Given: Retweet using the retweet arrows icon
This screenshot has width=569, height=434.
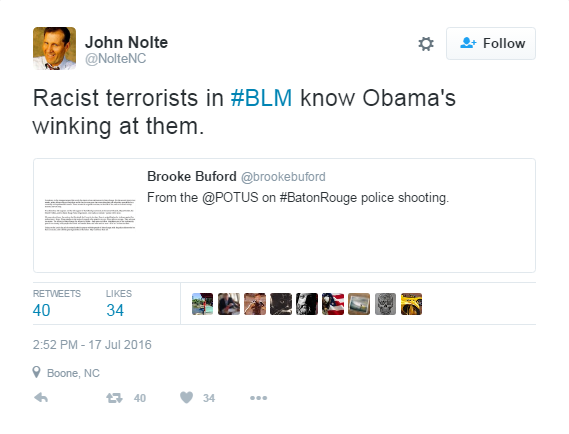Looking at the screenshot, I should click(114, 398).
